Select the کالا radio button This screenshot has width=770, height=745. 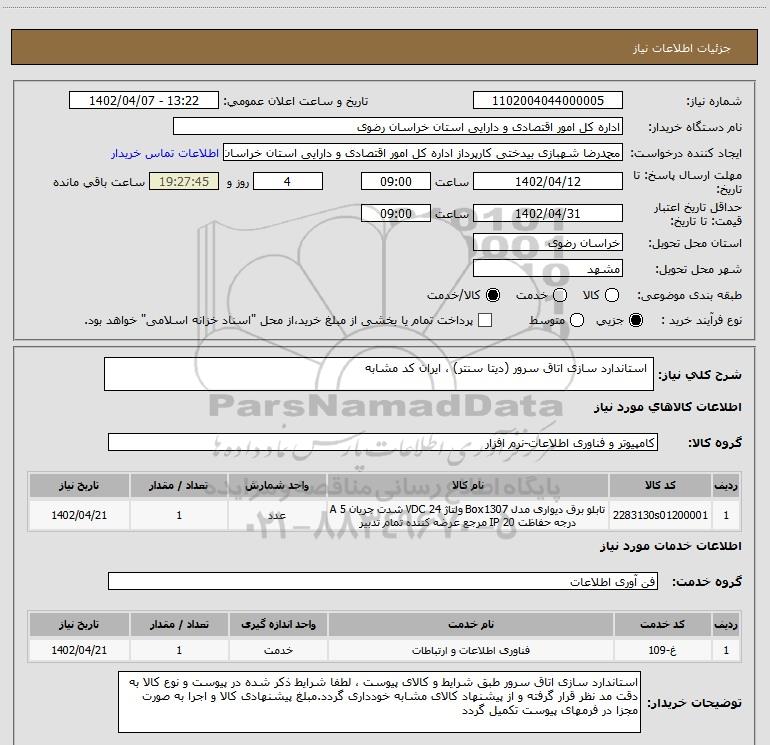[612, 295]
